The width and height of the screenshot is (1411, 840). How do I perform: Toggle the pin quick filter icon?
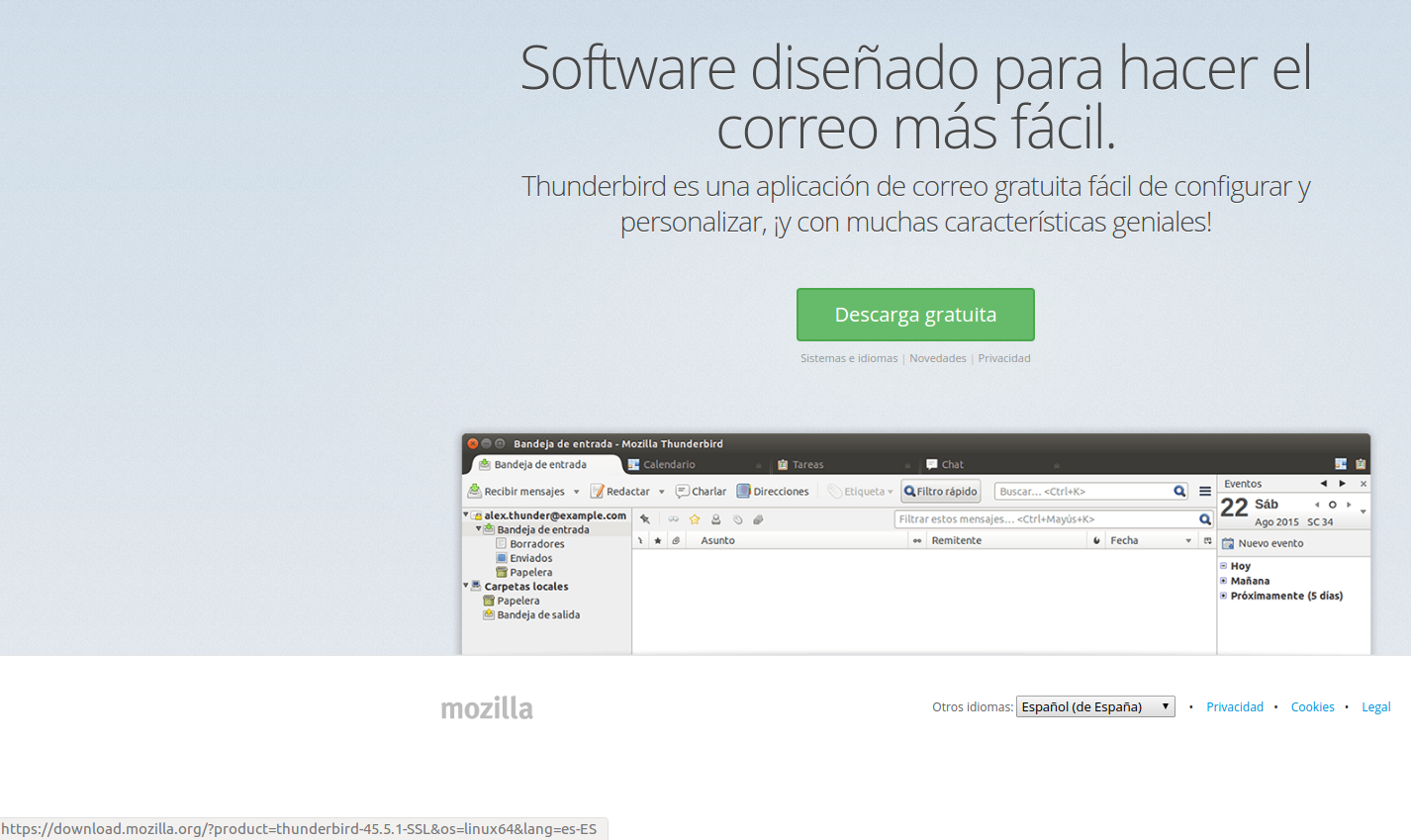(645, 519)
